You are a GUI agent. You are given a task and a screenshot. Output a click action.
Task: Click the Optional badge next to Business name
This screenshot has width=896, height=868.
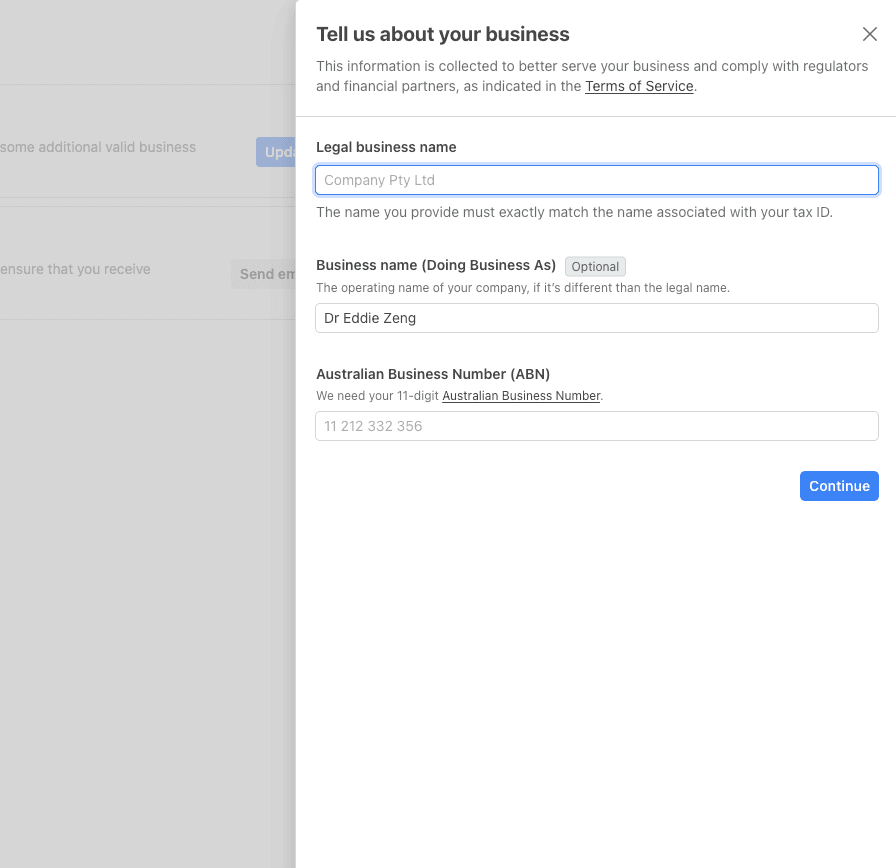(x=595, y=266)
